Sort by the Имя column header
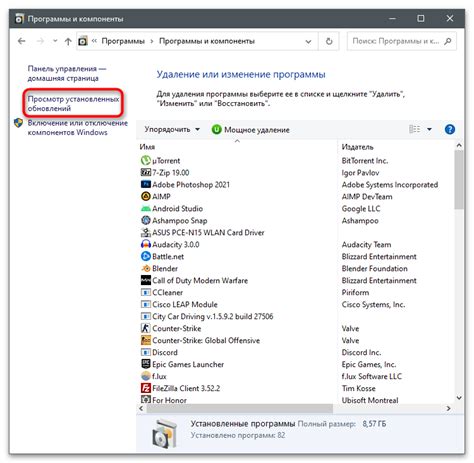The height and width of the screenshot is (463, 474). click(x=237, y=147)
